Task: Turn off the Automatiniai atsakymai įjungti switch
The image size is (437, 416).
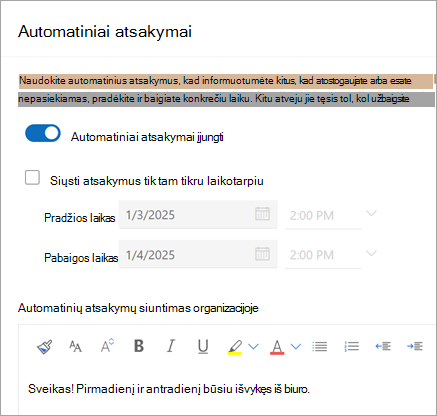Action: [43, 133]
